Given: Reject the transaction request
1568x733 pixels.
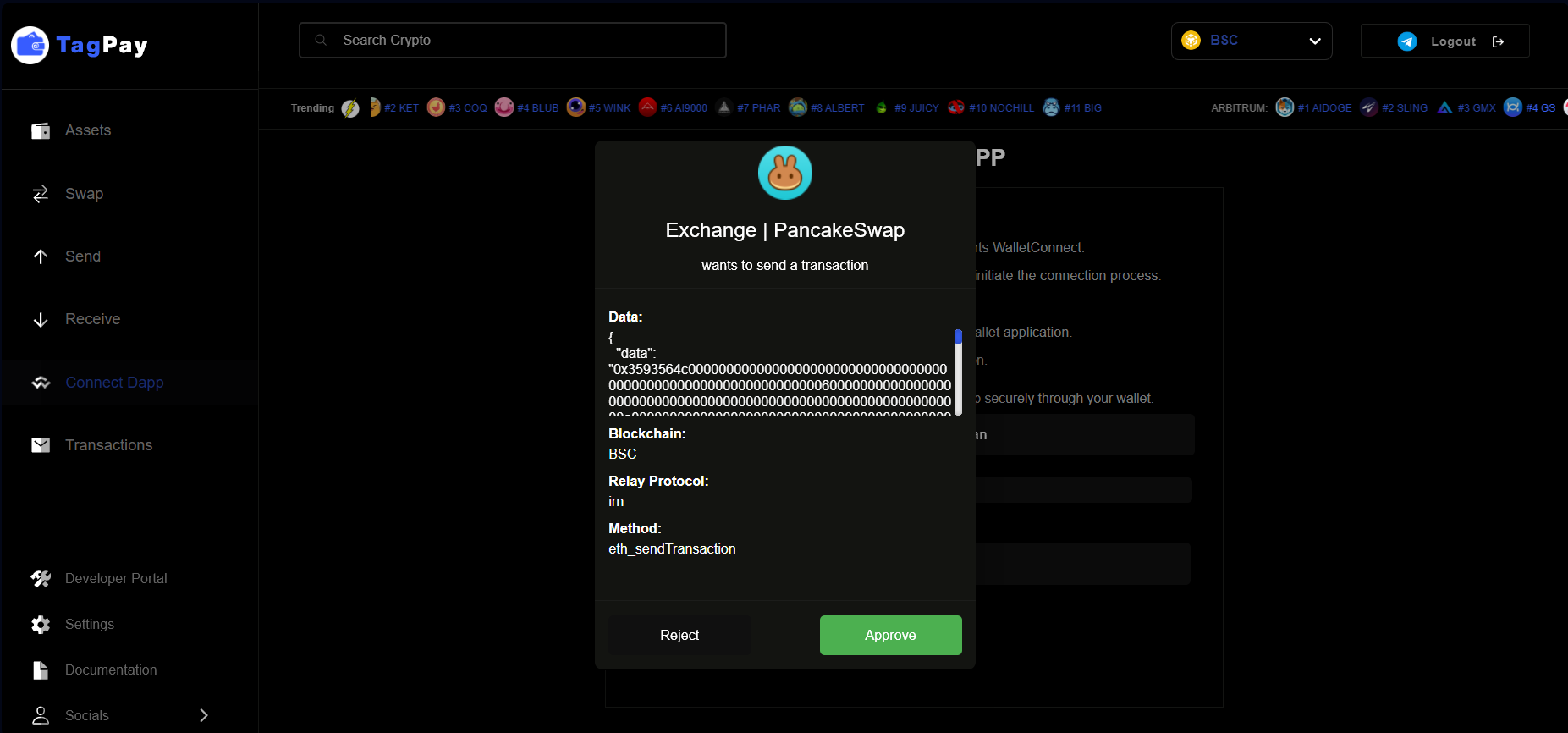Looking at the screenshot, I should tap(679, 635).
